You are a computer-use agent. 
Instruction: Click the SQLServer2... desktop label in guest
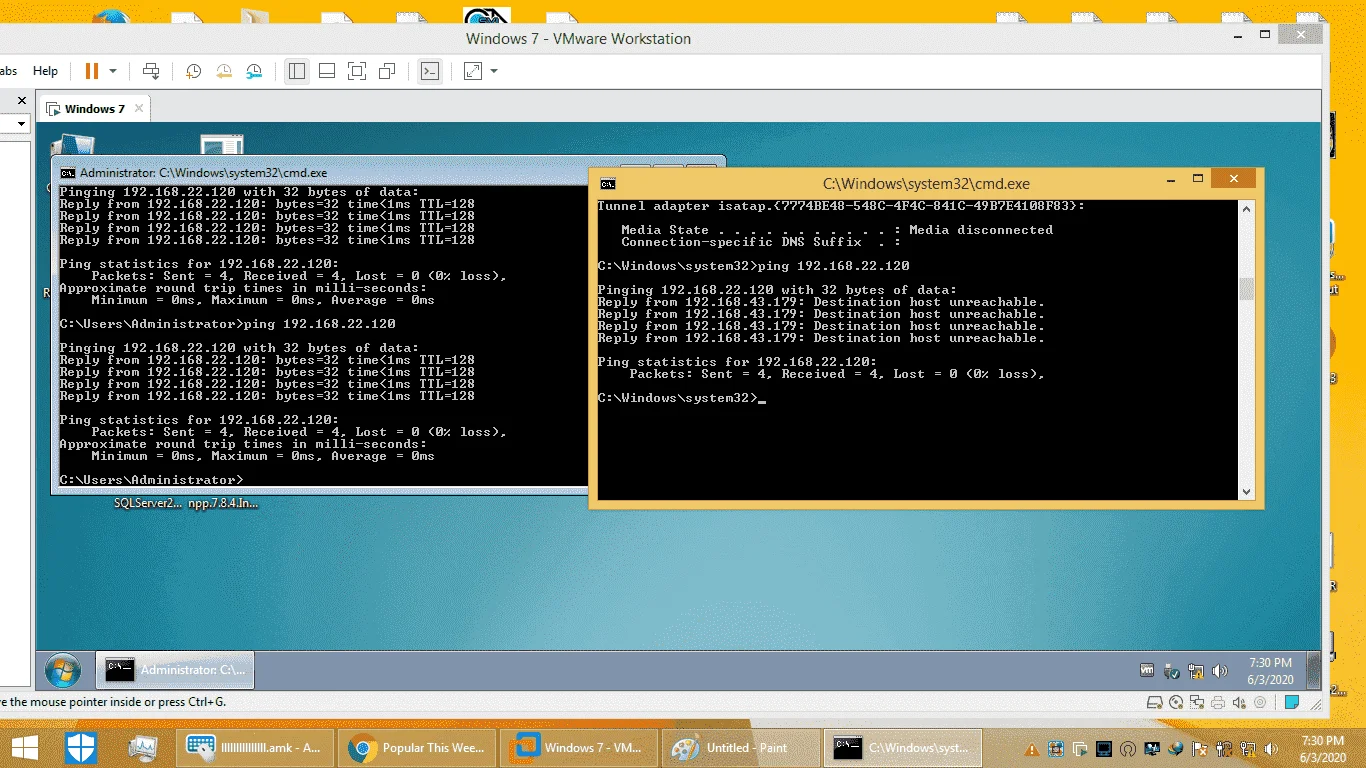coord(148,503)
